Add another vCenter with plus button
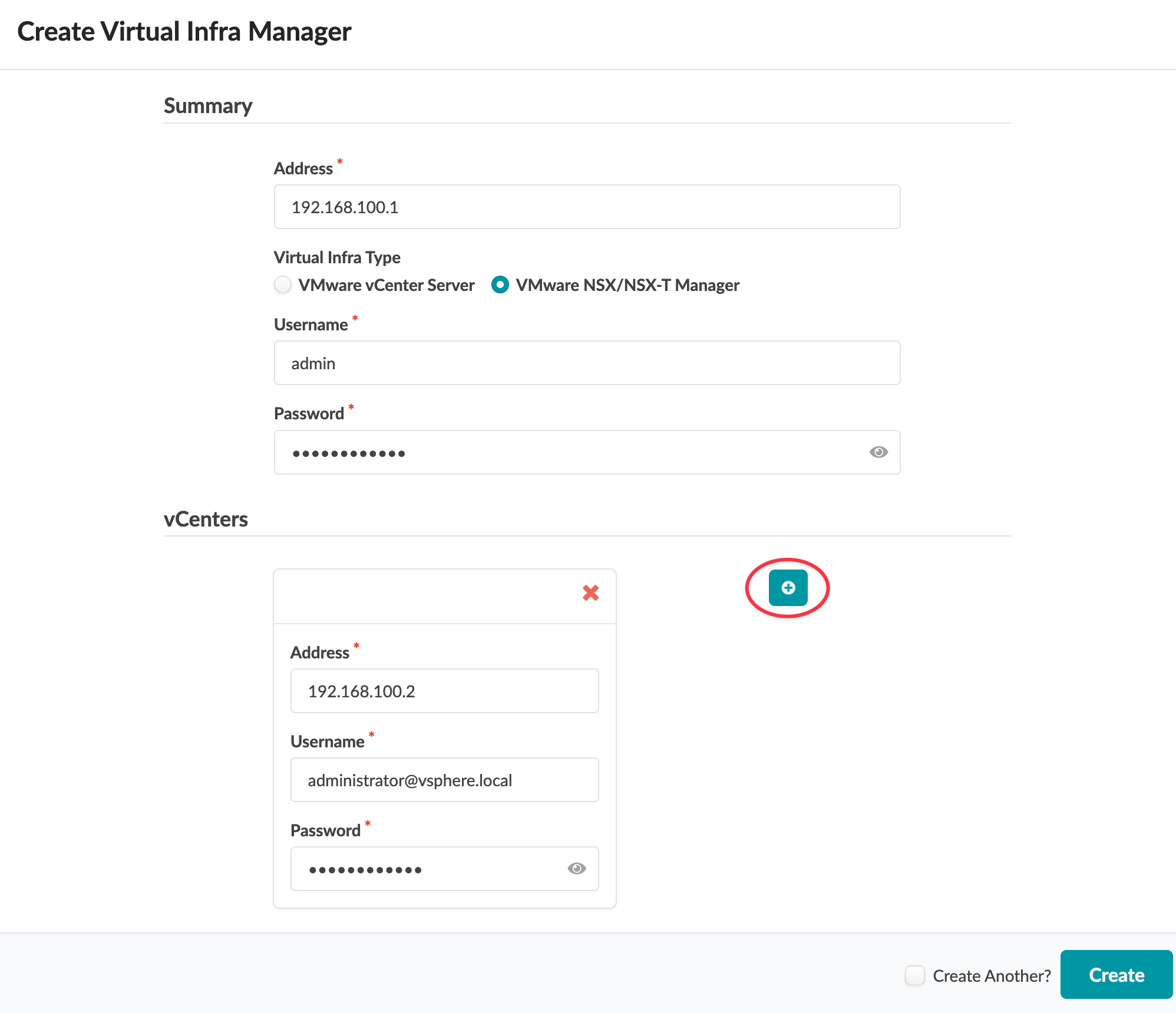This screenshot has width=1176, height=1013. (788, 588)
